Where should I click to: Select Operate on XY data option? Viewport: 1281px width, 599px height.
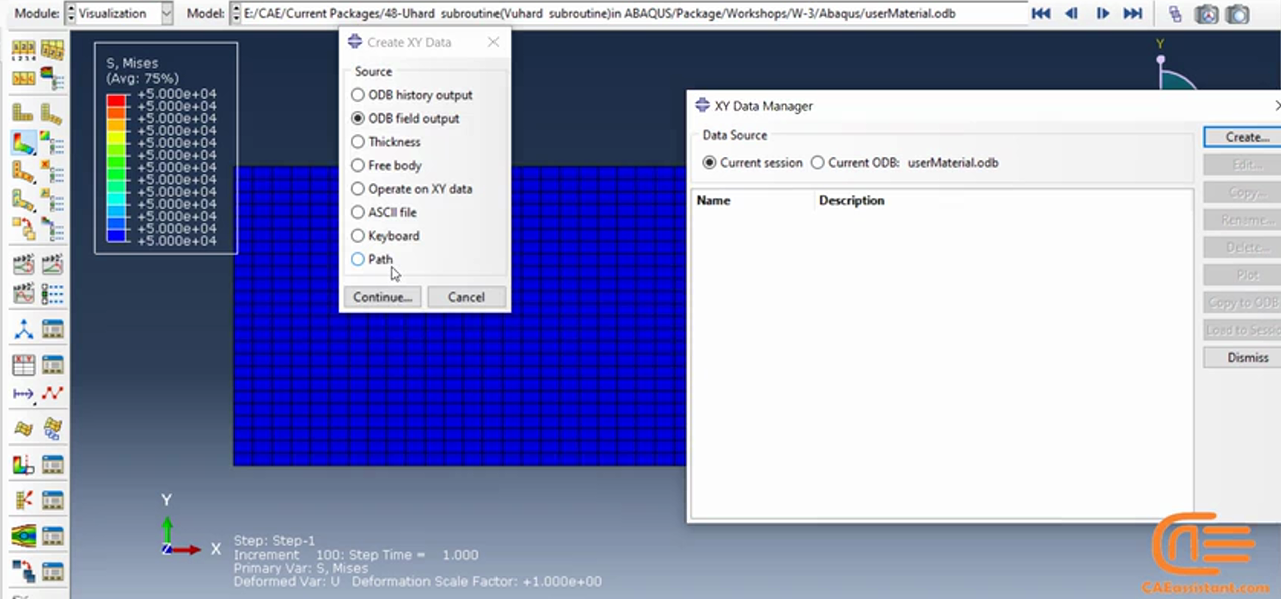click(x=412, y=189)
